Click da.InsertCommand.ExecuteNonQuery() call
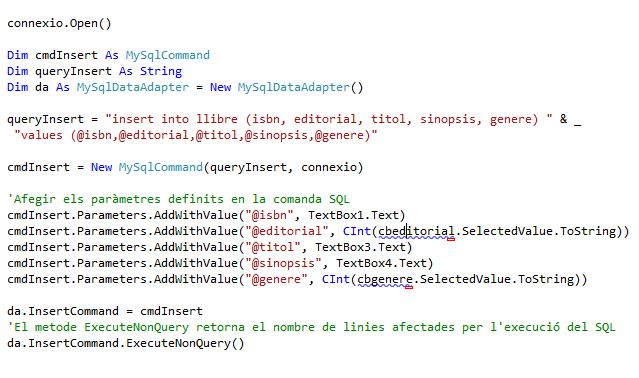Screen dimensions: 639x378 click(126, 343)
